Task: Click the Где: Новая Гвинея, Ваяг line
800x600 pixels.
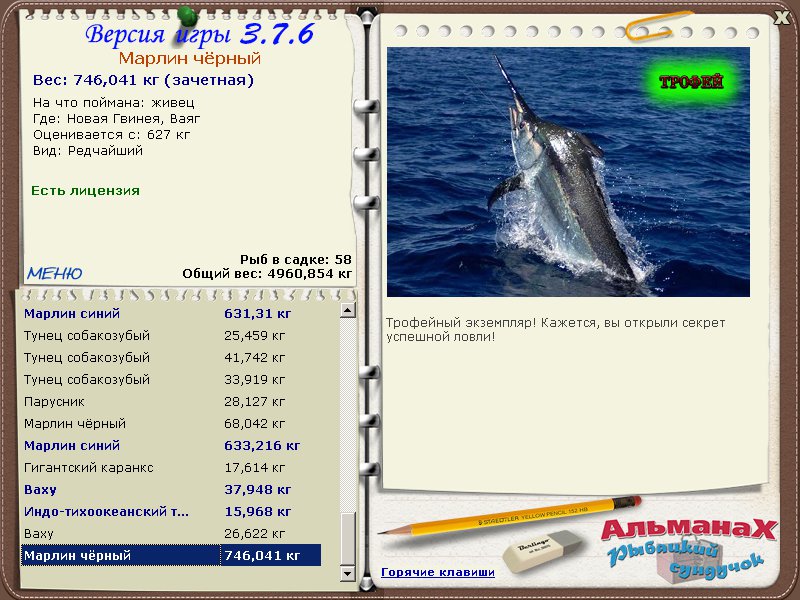Action: point(116,119)
